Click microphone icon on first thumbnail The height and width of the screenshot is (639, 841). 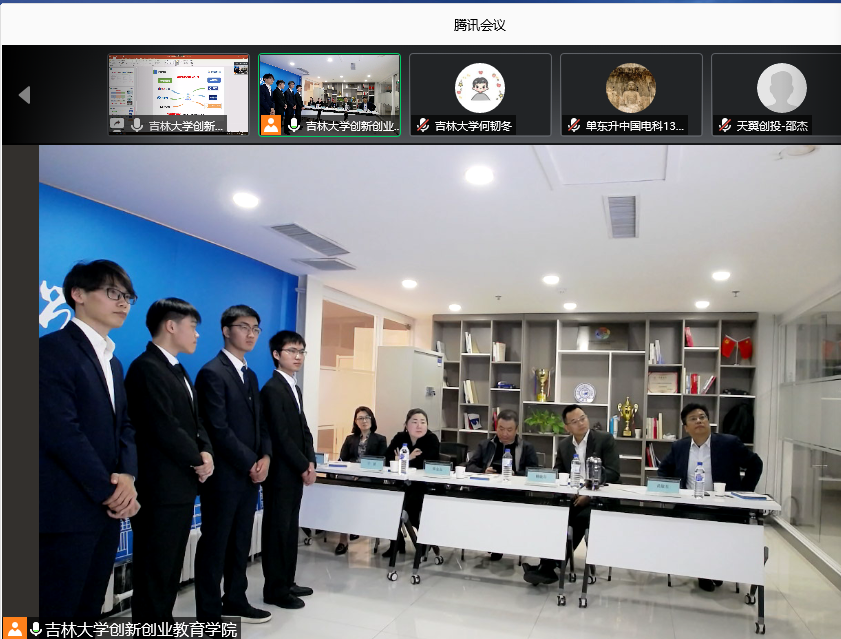click(x=137, y=126)
